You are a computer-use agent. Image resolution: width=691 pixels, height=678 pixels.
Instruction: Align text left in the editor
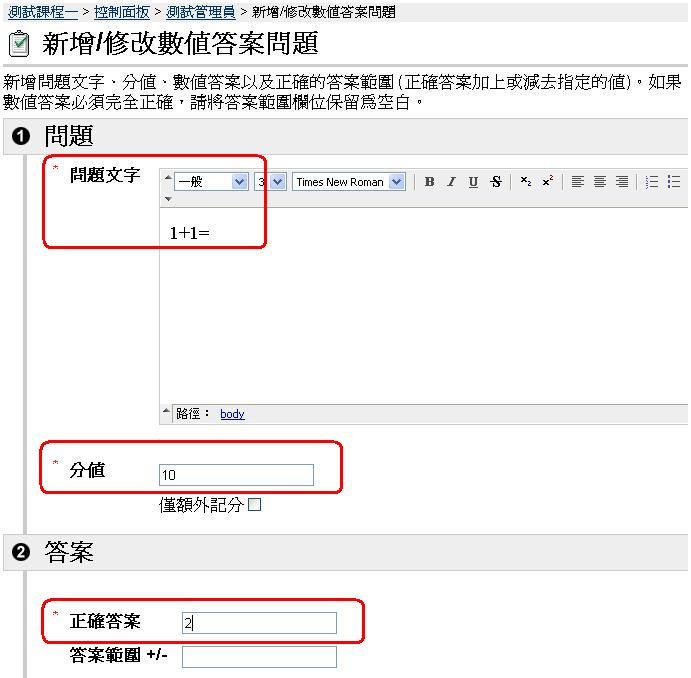pos(578,182)
